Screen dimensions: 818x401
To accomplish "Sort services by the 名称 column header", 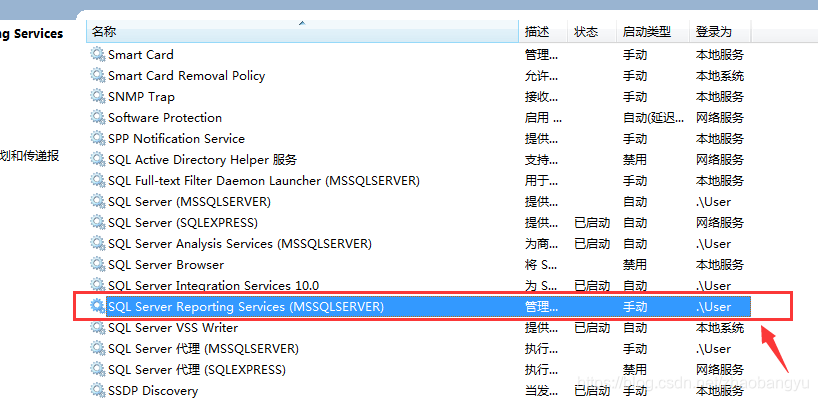I will point(303,32).
